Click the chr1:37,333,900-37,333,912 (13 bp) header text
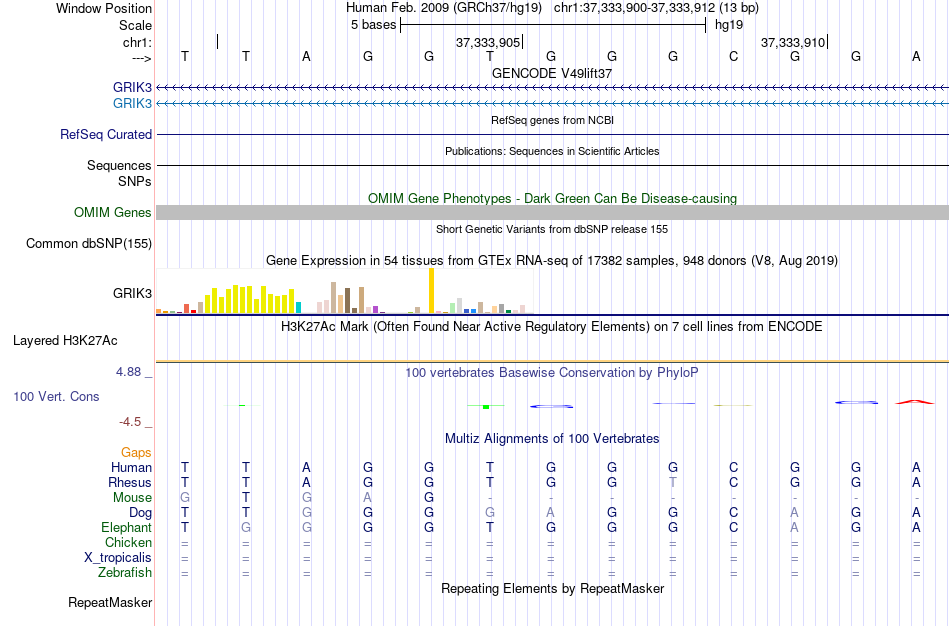Viewport: 950px width, 626px height. (x=656, y=8)
